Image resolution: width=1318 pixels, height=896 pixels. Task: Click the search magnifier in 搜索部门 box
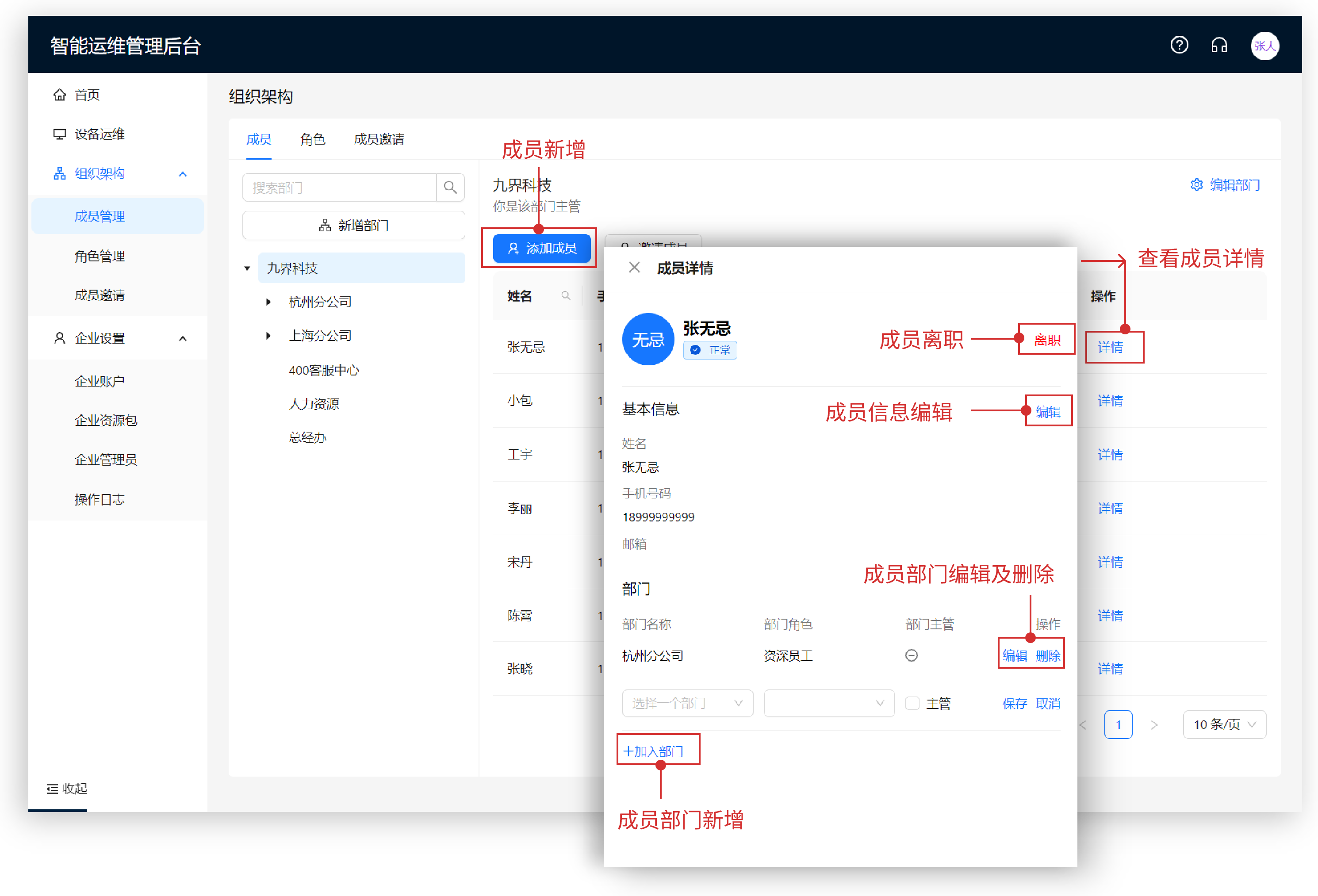pyautogui.click(x=450, y=187)
